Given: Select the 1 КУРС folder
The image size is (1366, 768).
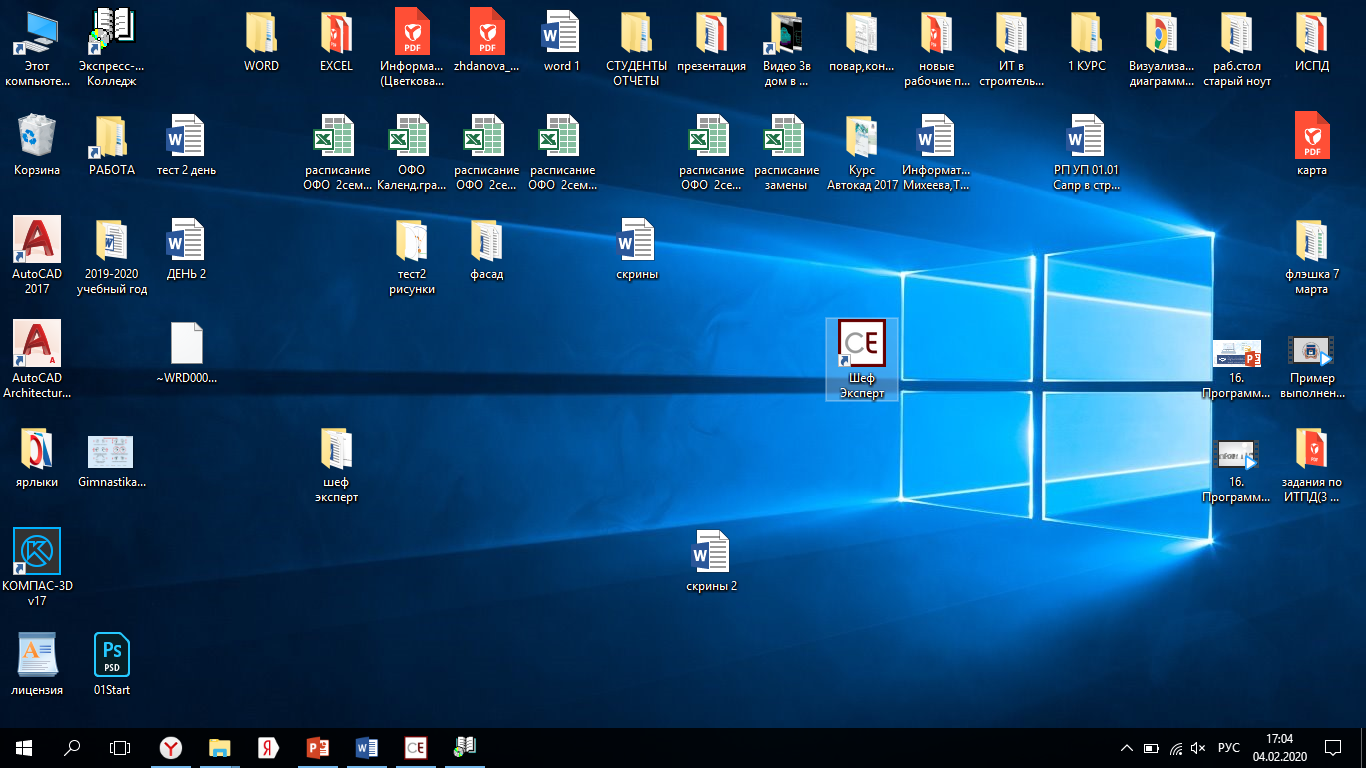Looking at the screenshot, I should click(1087, 42).
